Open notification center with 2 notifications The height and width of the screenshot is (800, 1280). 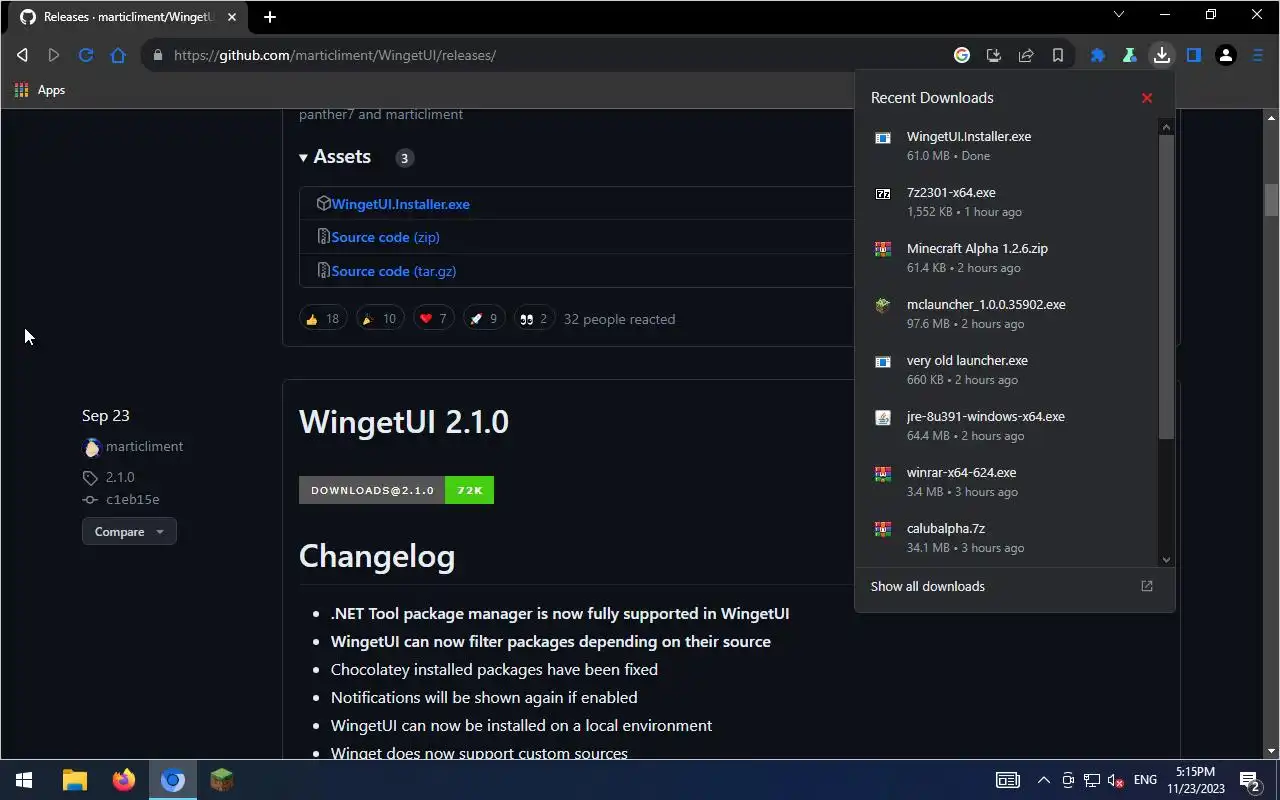pyautogui.click(x=1249, y=780)
